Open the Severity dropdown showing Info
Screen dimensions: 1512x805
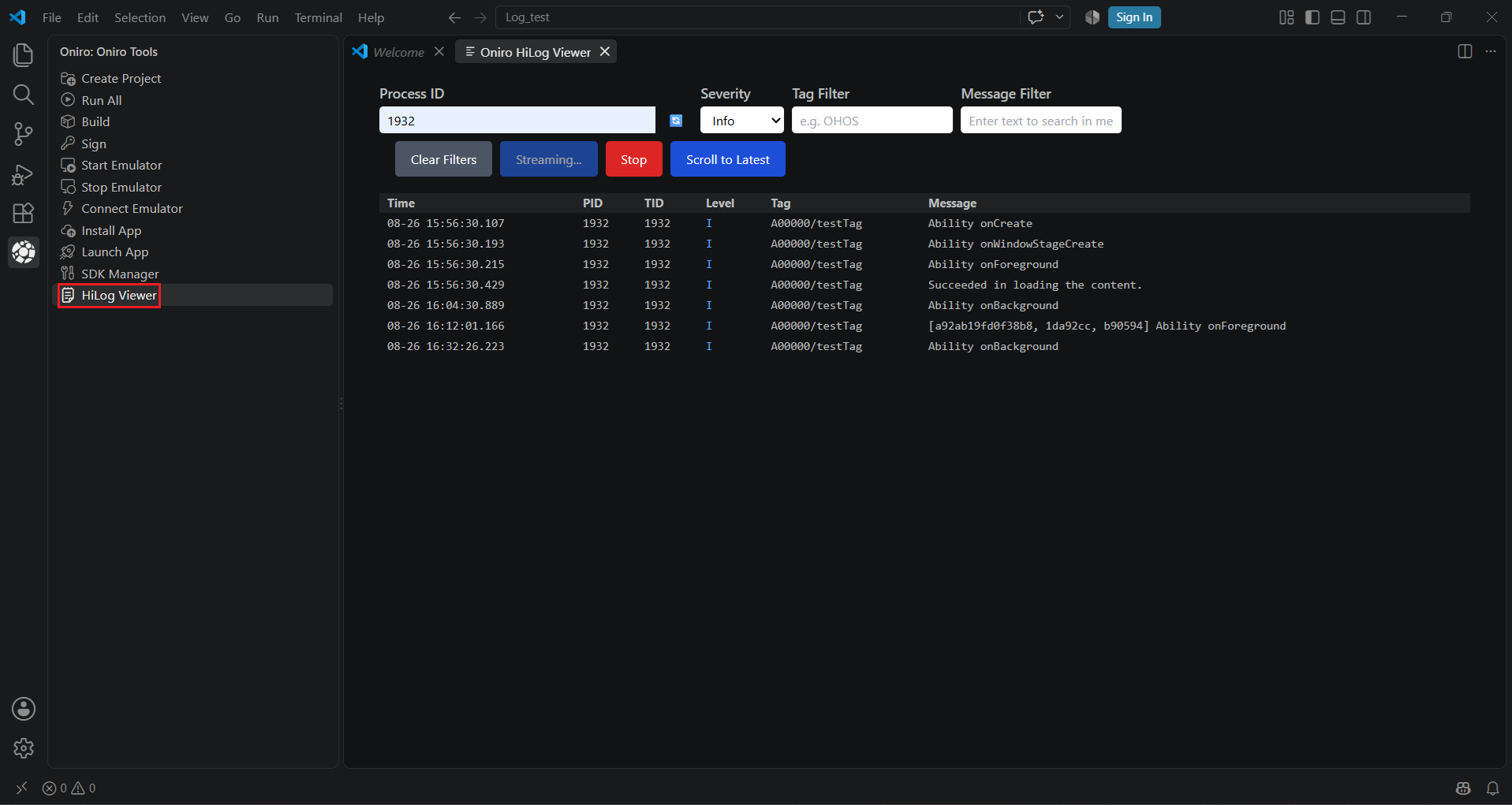(742, 121)
